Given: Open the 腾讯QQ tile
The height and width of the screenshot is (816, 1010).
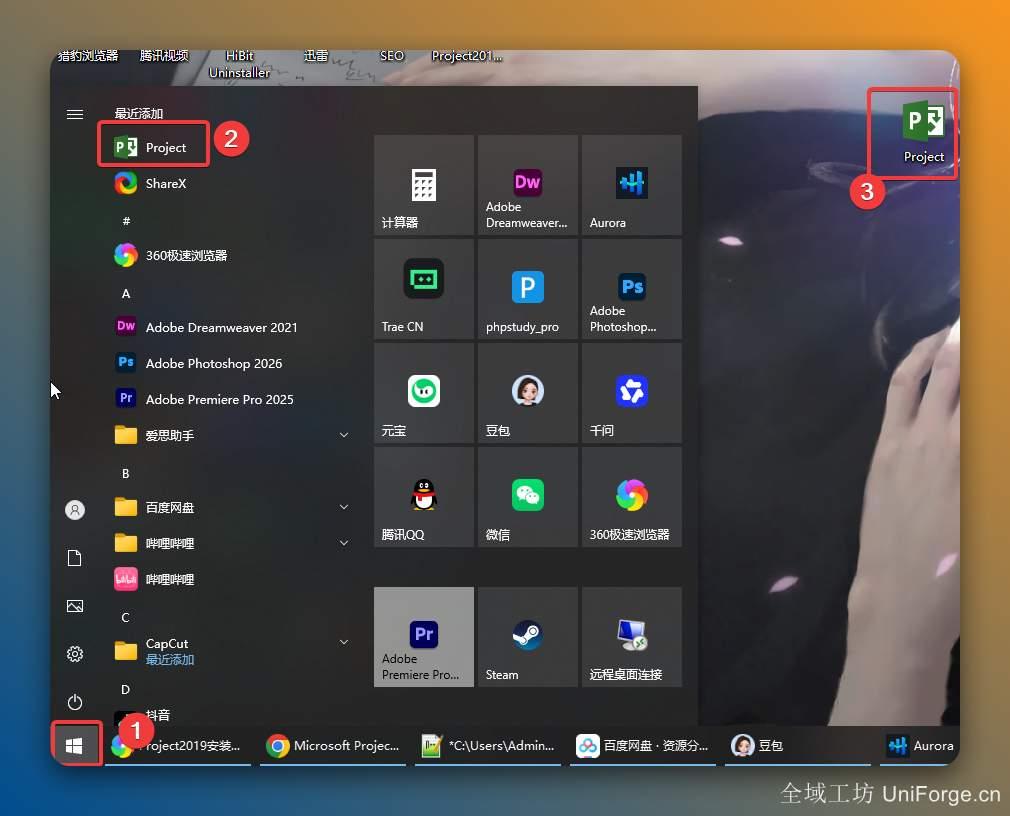Looking at the screenshot, I should click(424, 497).
